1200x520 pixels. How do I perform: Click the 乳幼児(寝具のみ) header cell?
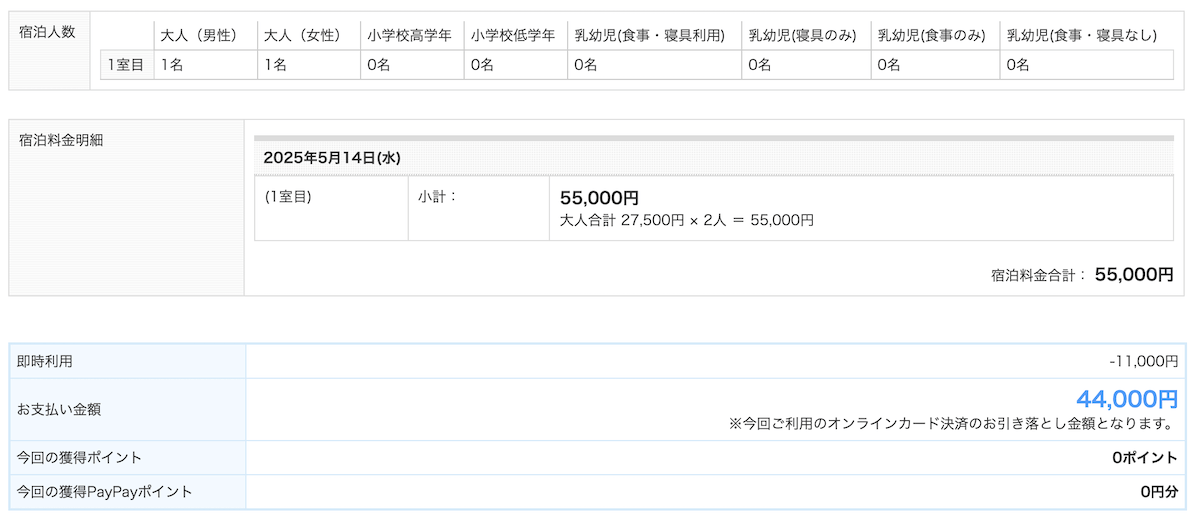pyautogui.click(x=802, y=36)
